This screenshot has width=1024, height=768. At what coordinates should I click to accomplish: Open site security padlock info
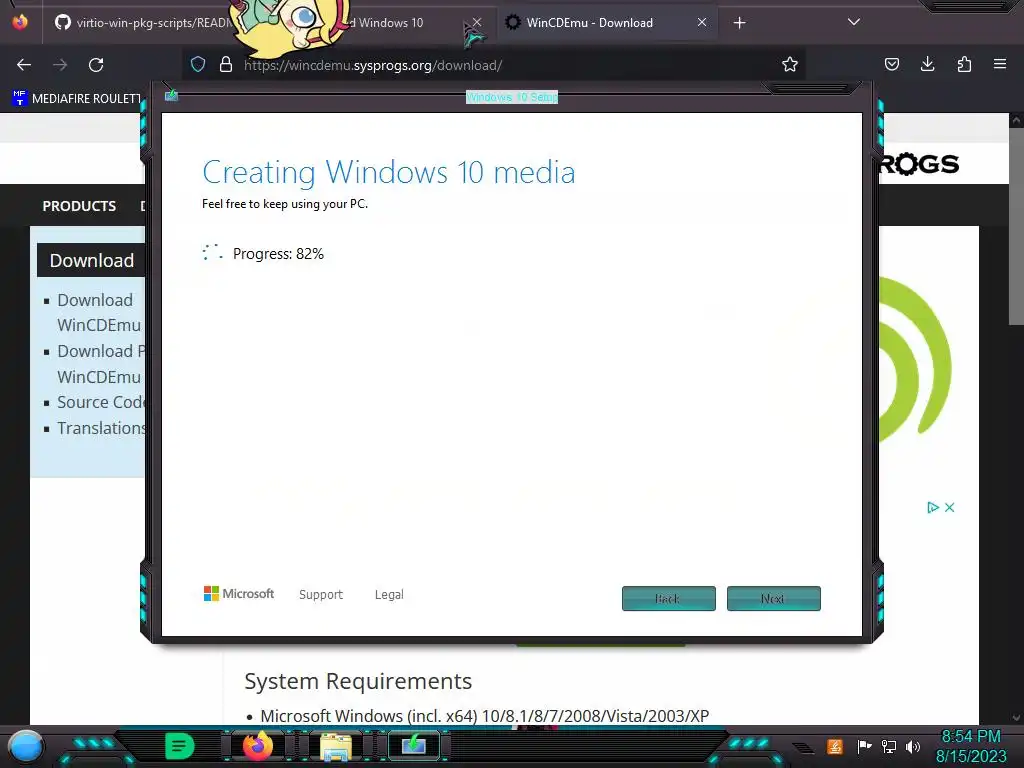[226, 64]
